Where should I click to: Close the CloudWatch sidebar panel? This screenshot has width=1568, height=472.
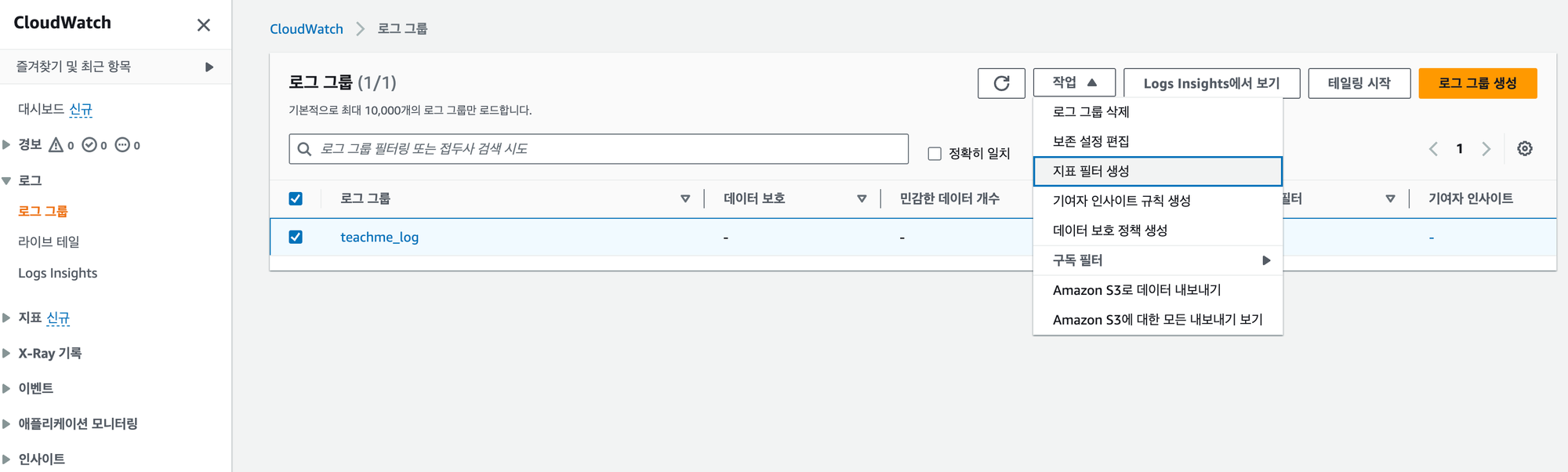tap(204, 25)
